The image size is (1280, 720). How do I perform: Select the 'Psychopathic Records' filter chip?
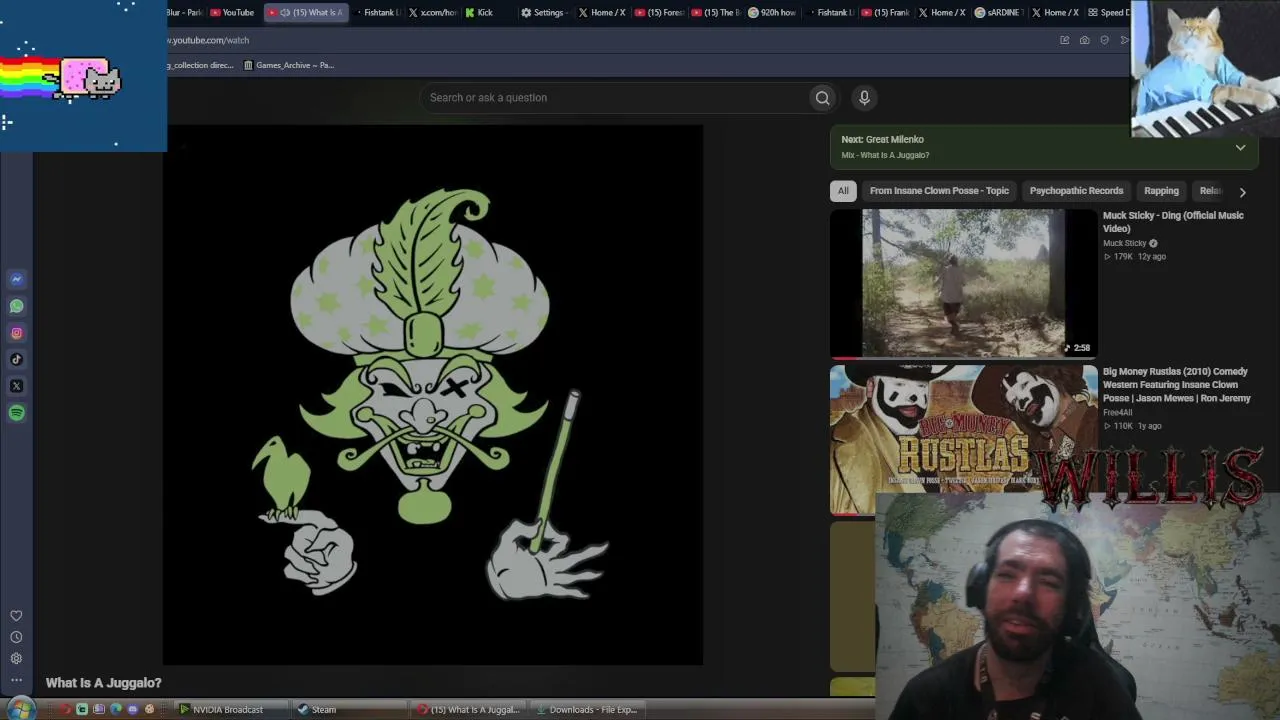tap(1076, 191)
